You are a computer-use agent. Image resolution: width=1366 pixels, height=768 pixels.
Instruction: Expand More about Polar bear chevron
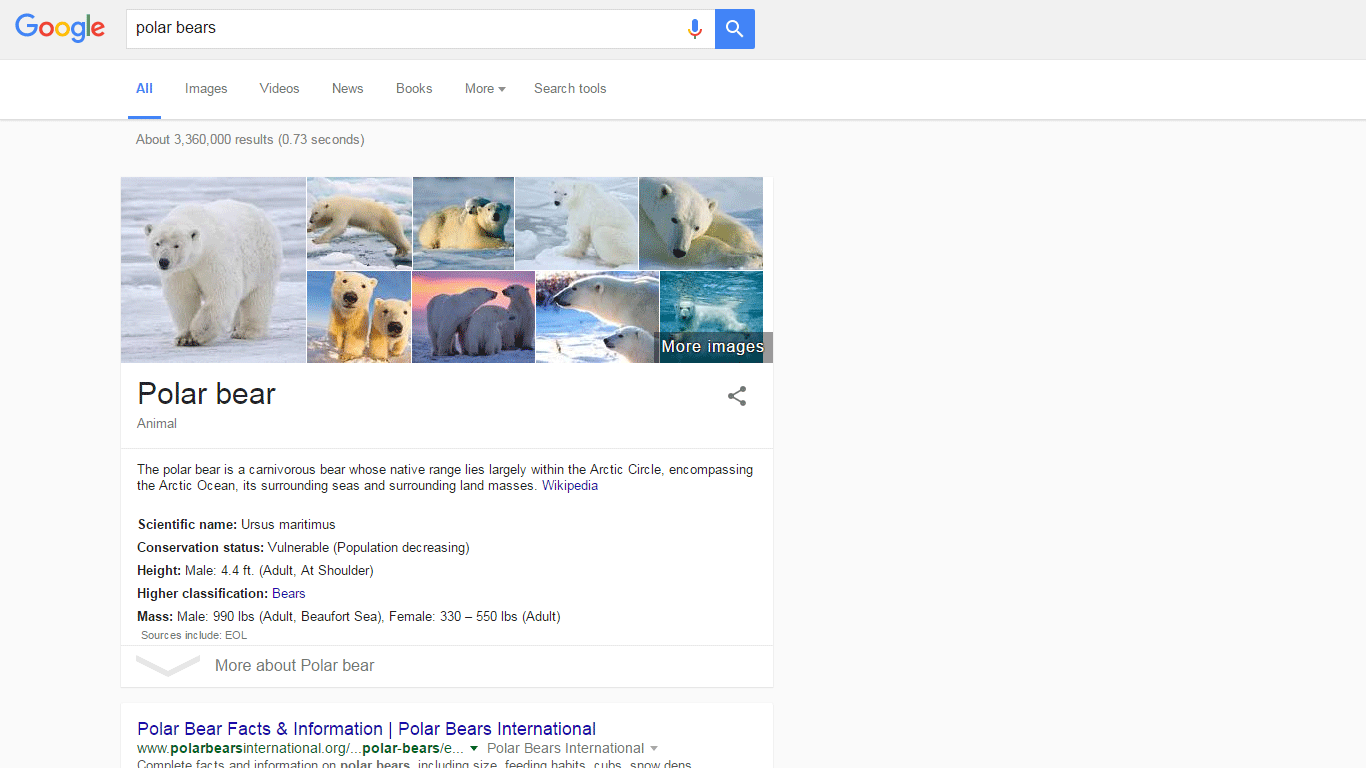pos(168,666)
